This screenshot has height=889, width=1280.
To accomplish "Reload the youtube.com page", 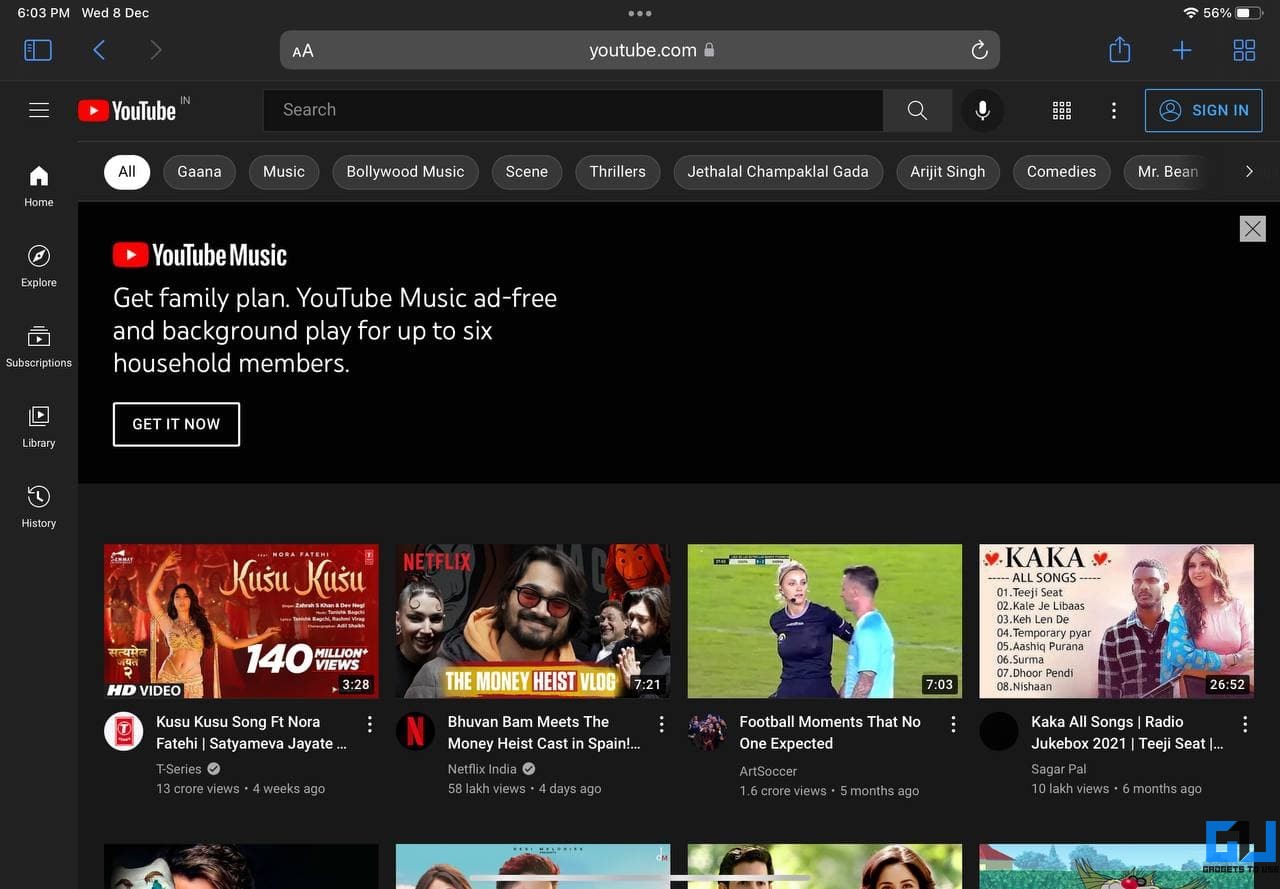I will click(x=979, y=50).
